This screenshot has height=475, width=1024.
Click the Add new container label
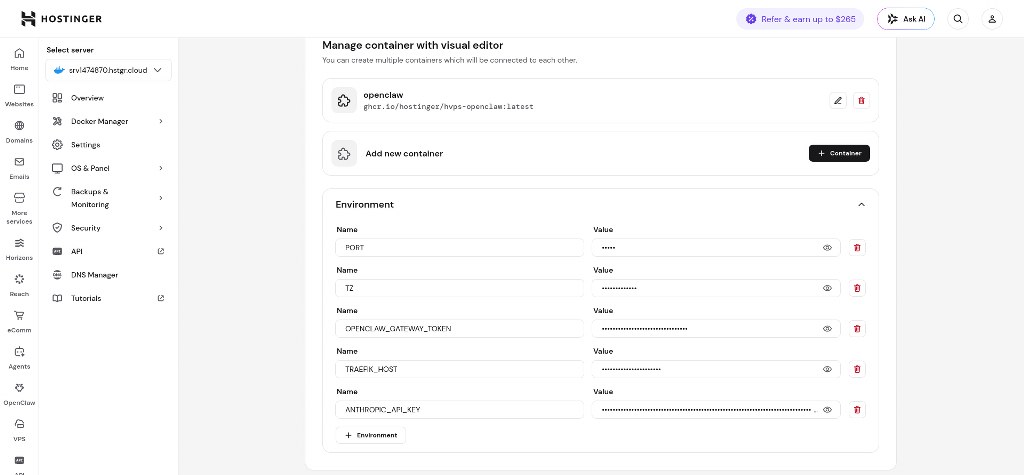tap(404, 154)
